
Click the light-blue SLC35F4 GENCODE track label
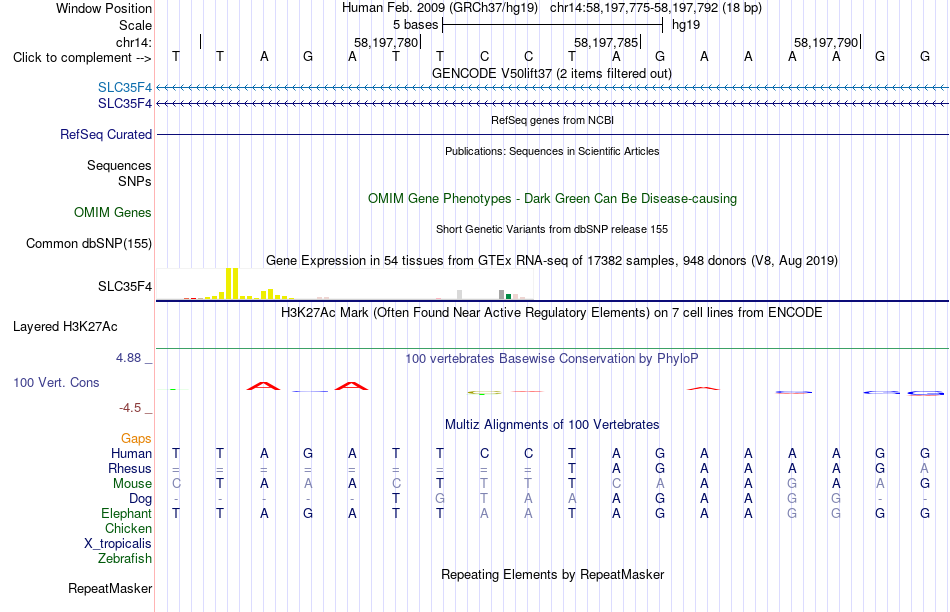125,88
